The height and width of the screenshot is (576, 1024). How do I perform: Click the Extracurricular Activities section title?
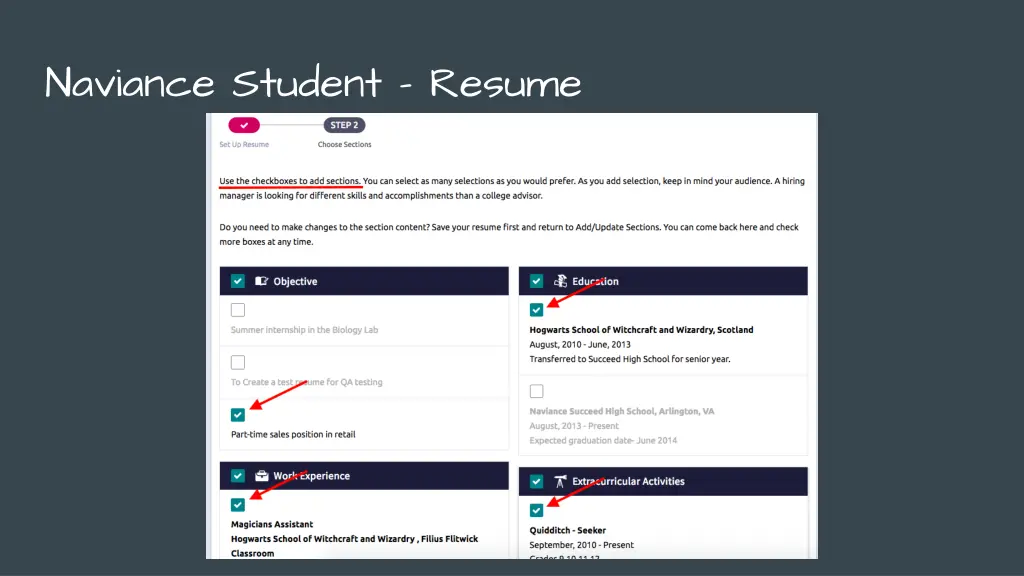(628, 481)
